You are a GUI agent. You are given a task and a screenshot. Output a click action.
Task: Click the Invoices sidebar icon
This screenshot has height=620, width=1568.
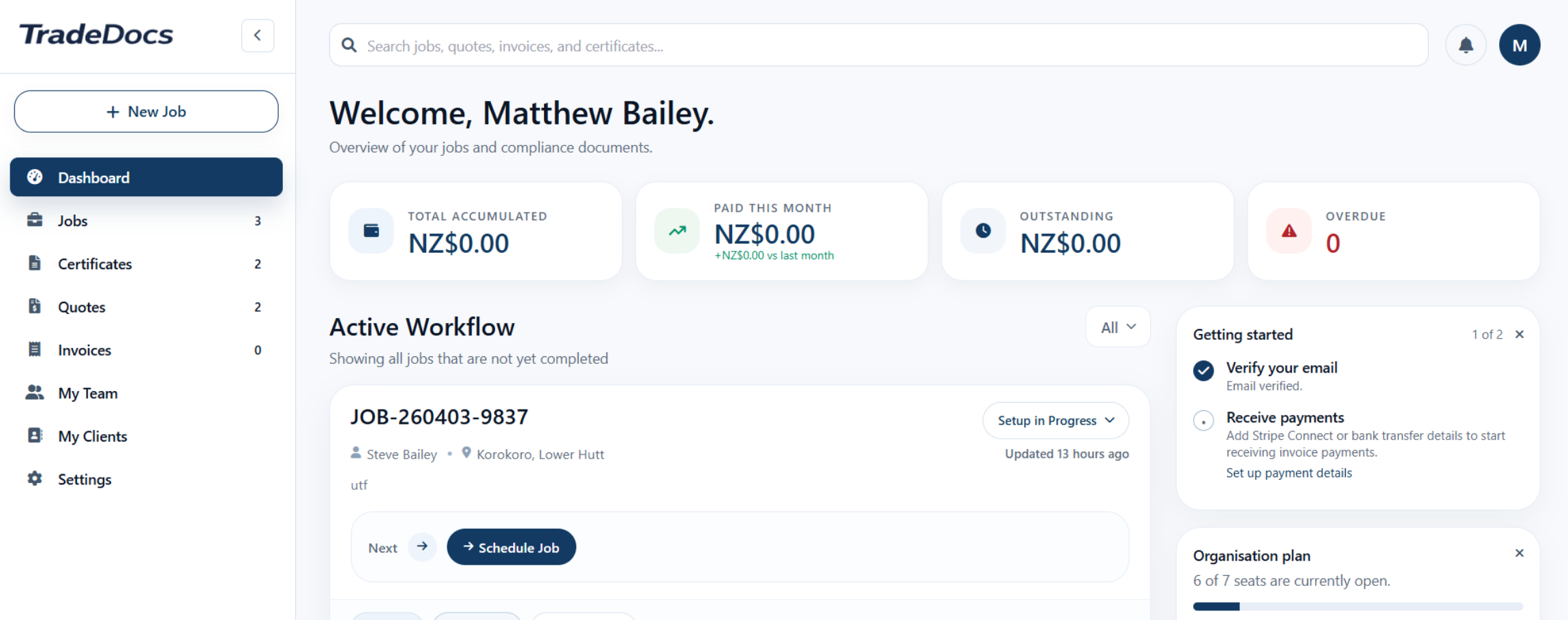tap(35, 350)
